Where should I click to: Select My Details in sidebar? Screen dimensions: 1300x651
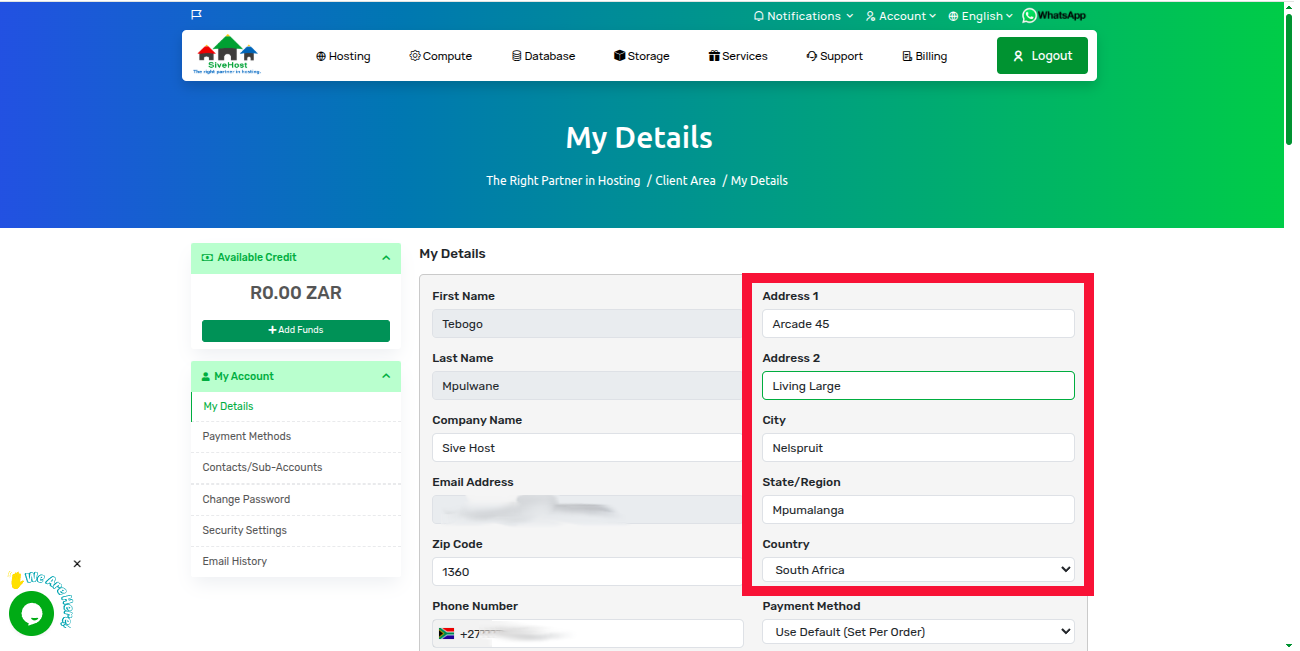click(x=228, y=406)
